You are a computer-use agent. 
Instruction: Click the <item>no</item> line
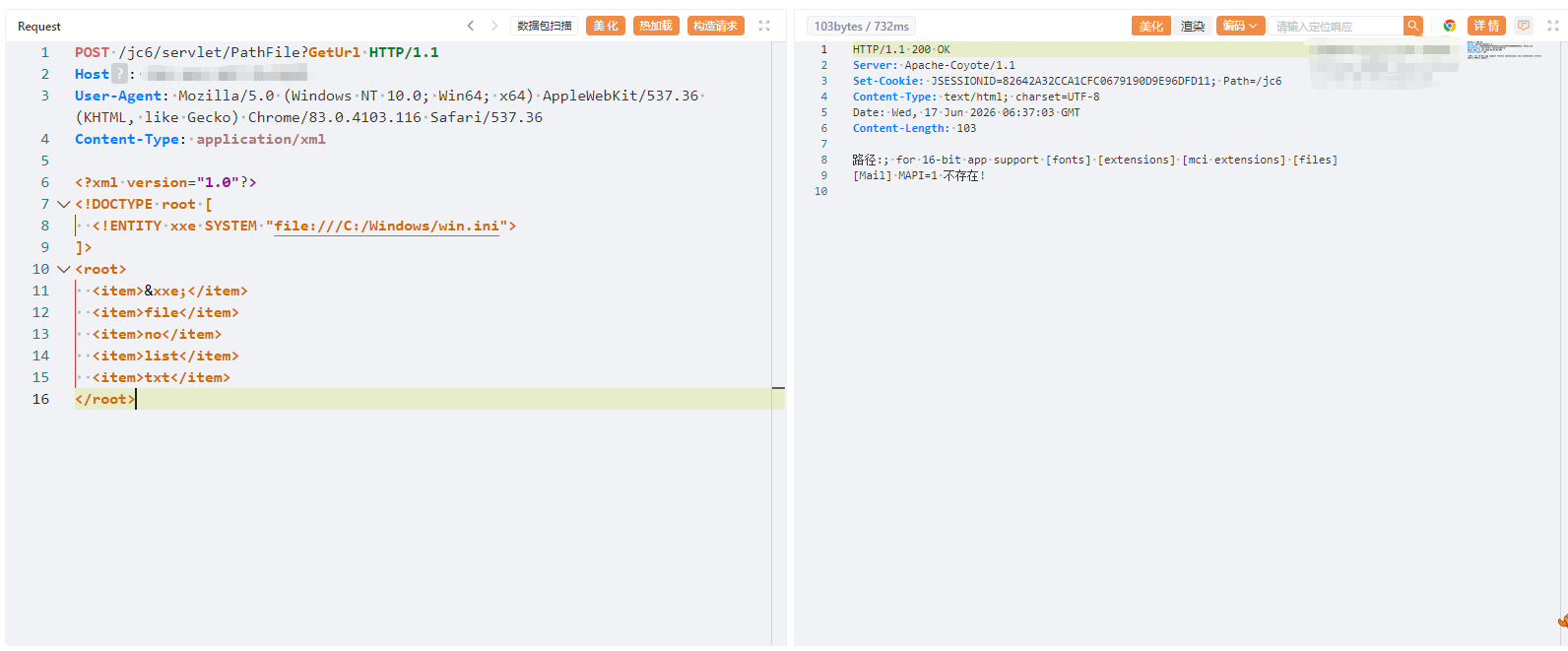(x=158, y=334)
